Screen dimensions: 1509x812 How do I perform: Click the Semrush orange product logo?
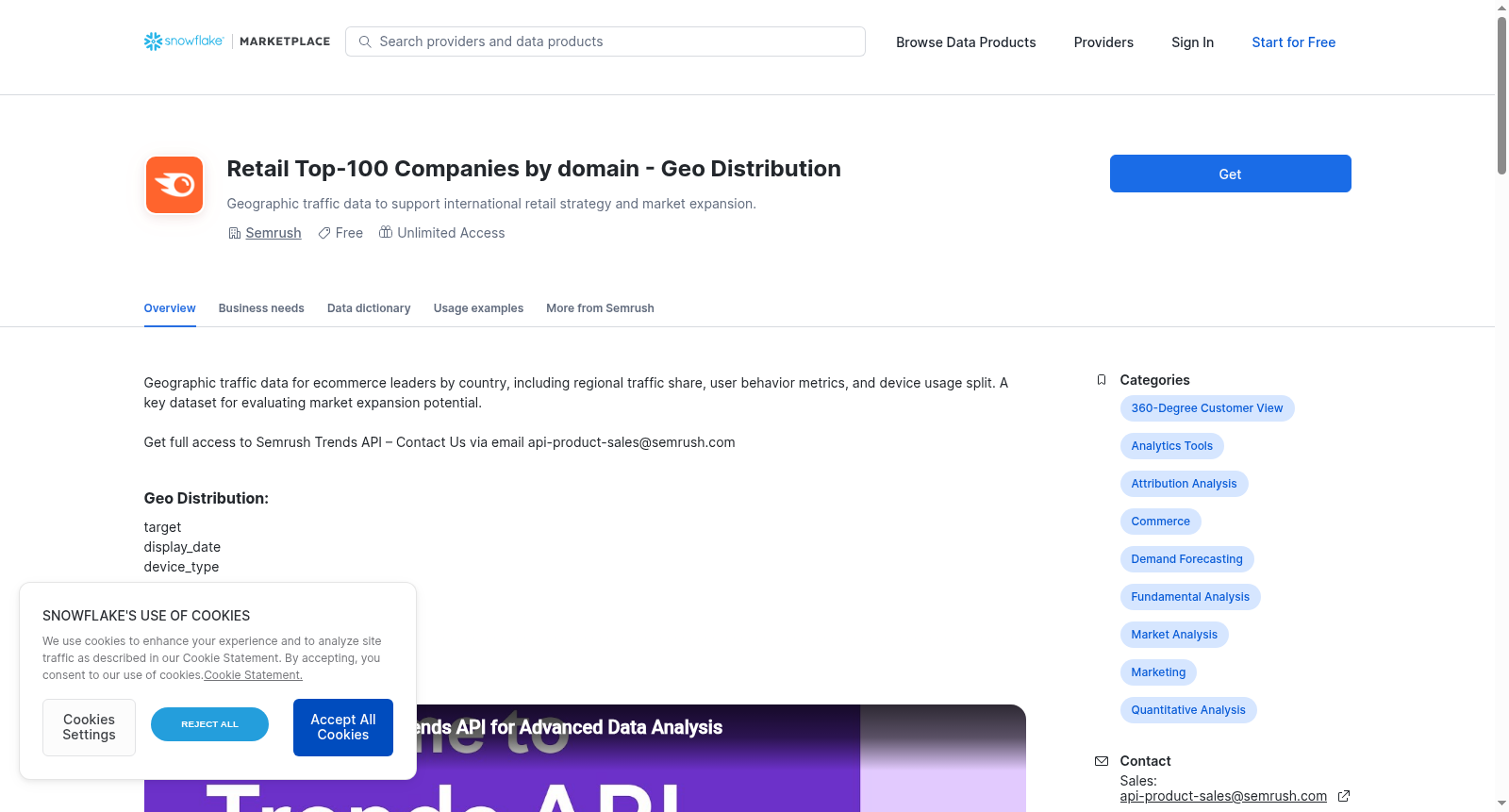click(174, 185)
